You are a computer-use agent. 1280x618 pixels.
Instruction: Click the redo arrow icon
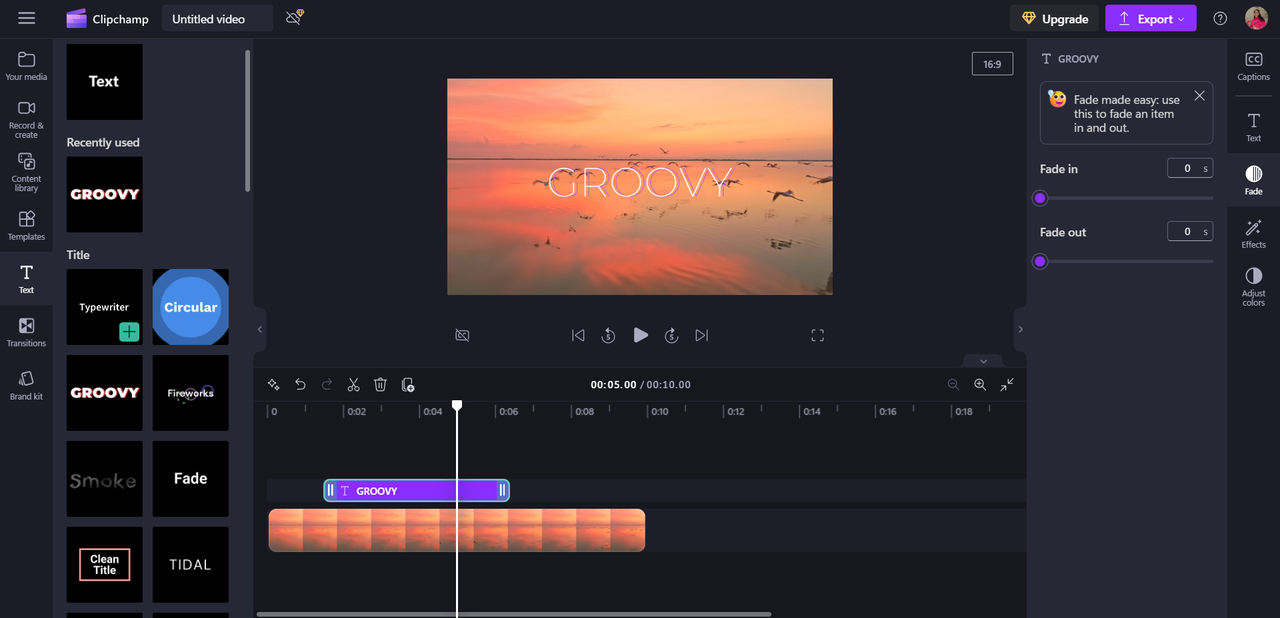[327, 384]
